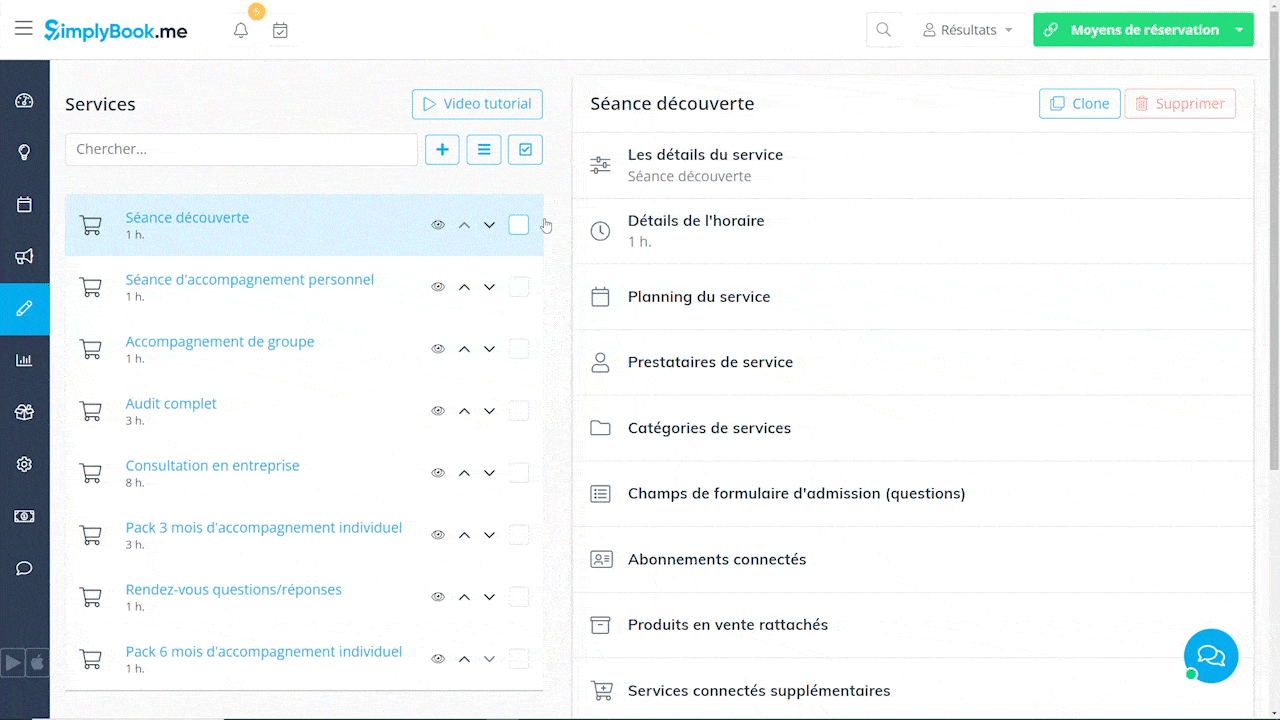The image size is (1280, 720).
Task: Open Pack 6 mois d'accompagnement individuel link
Action: [x=264, y=652]
